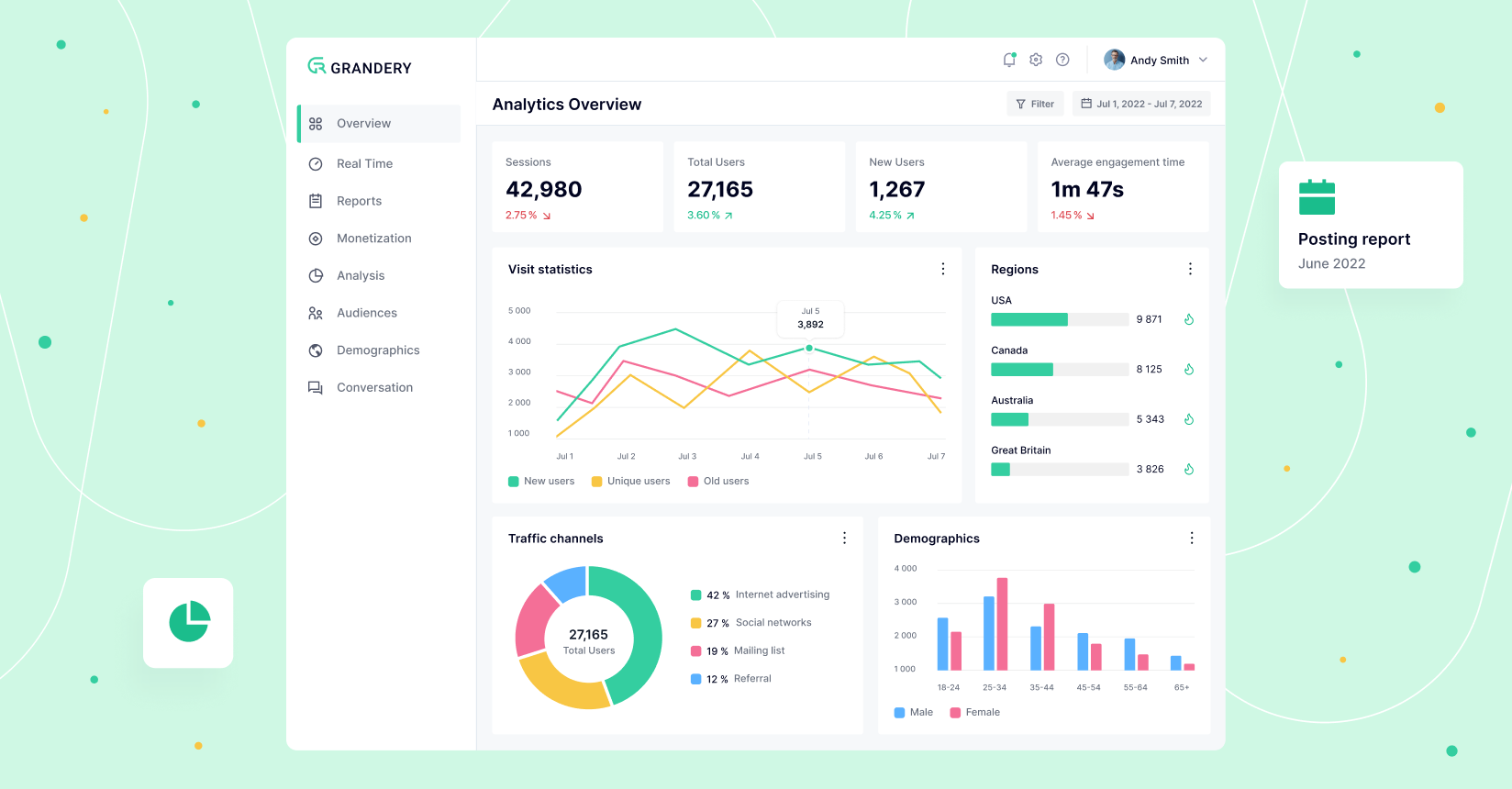Click the fire icon next to Canada

point(1188,370)
